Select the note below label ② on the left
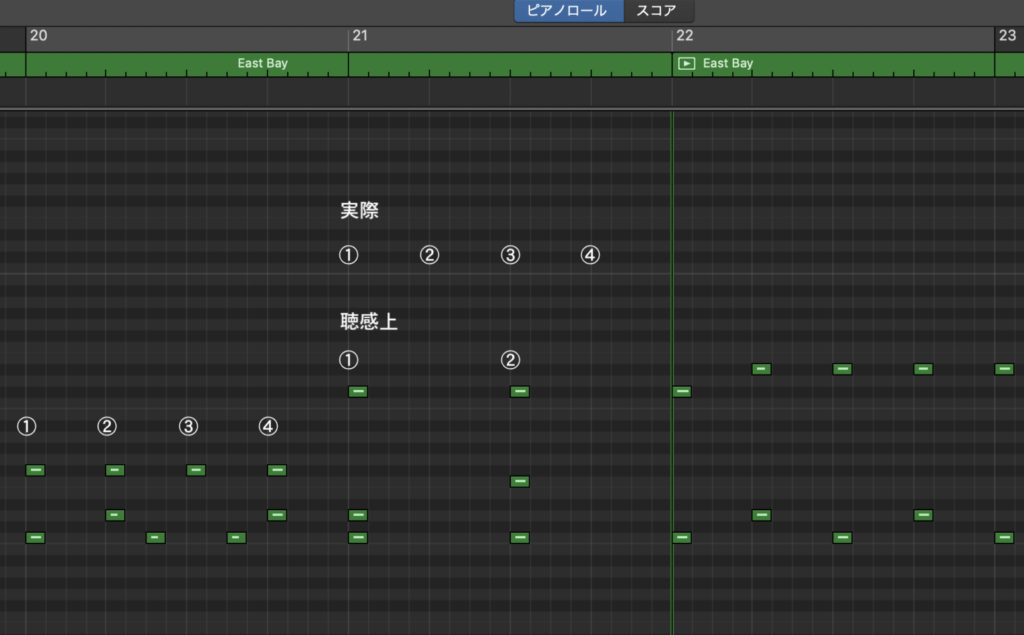Screen dimensions: 1024x635 pos(114,470)
